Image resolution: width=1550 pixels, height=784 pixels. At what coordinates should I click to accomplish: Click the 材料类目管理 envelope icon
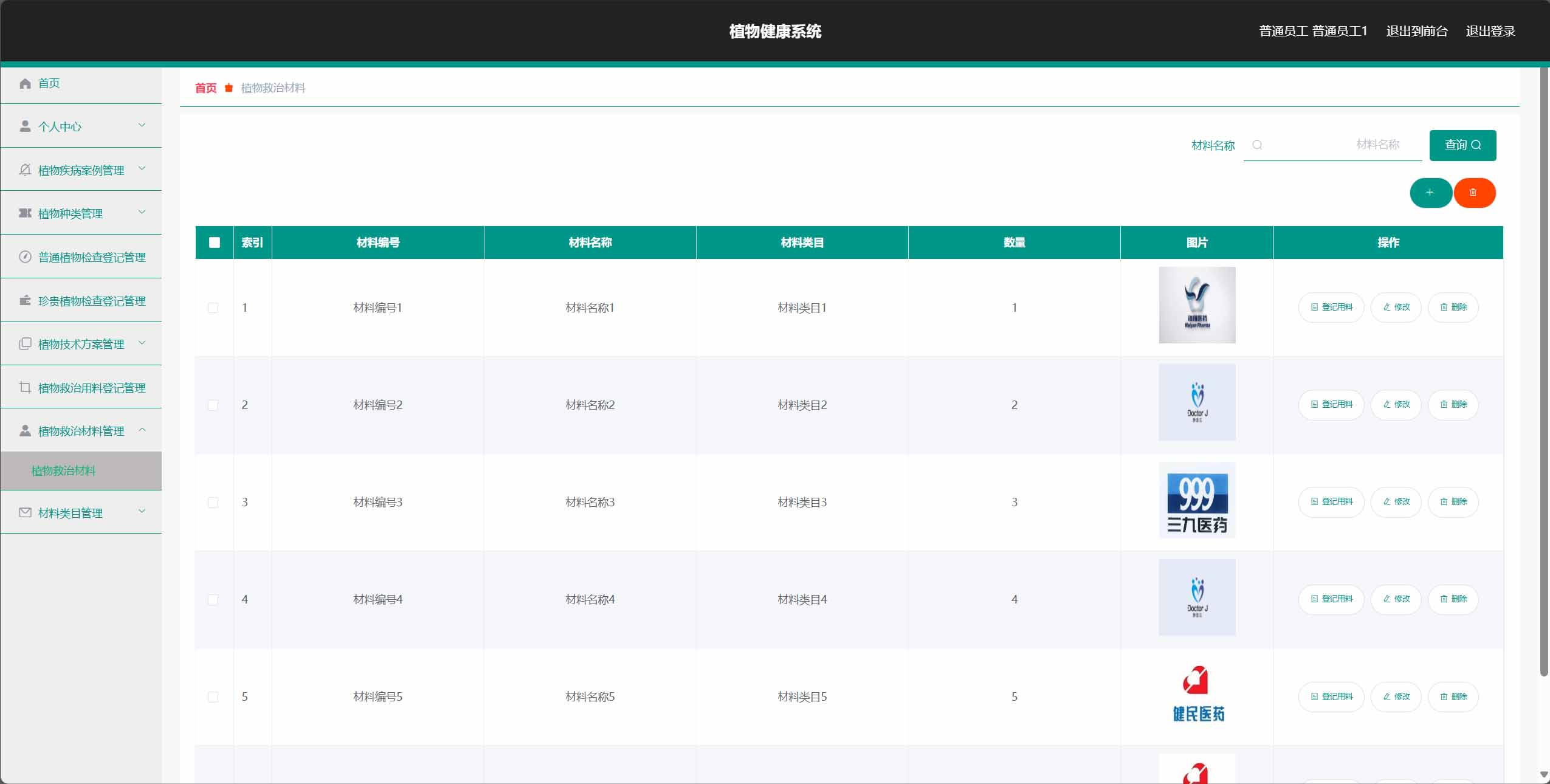click(25, 512)
